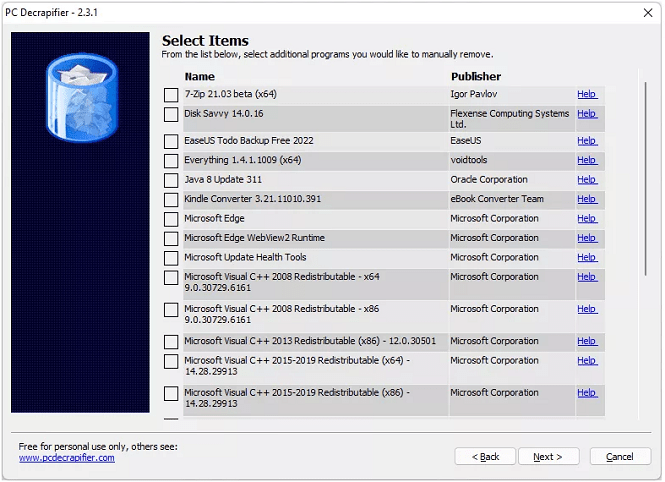This screenshot has width=665, height=482.
Task: Check the Java 8 Update 311 checkbox
Action: (x=171, y=181)
